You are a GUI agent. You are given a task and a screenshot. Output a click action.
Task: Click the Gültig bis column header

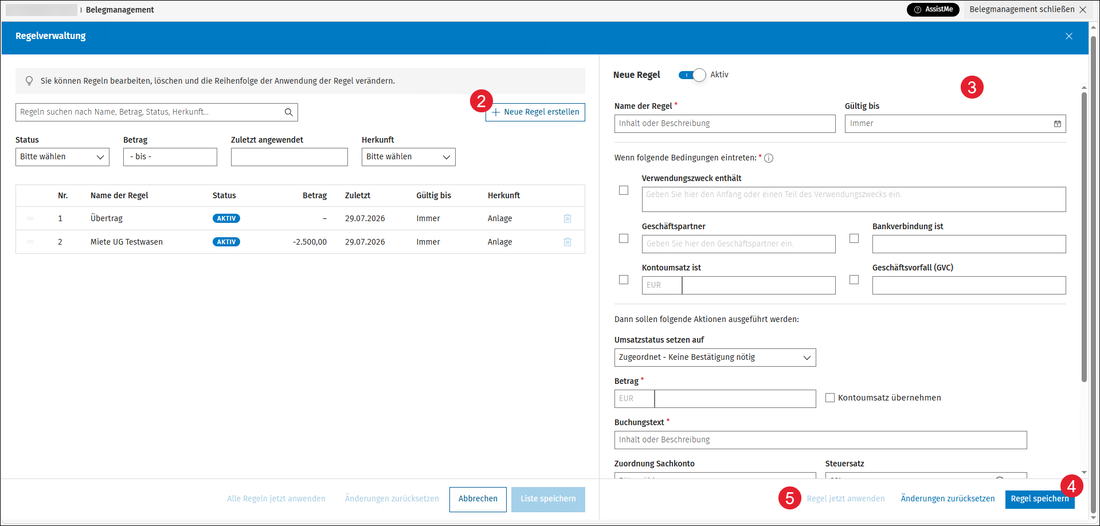point(434,196)
